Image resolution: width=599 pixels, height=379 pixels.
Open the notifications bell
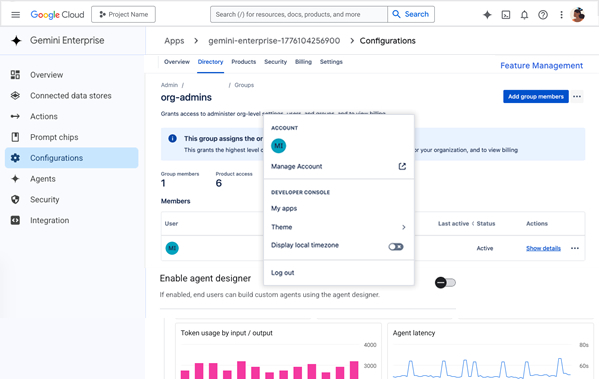524,15
